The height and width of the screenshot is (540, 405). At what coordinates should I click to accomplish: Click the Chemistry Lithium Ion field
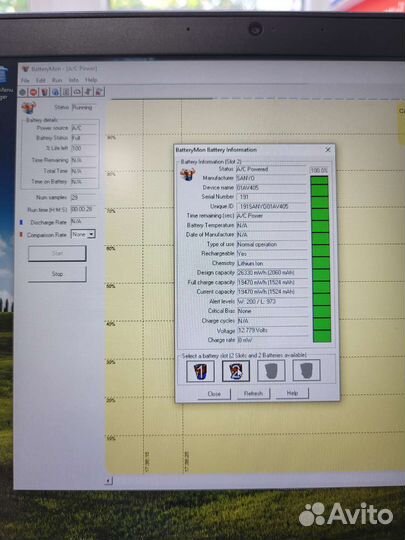click(272, 263)
